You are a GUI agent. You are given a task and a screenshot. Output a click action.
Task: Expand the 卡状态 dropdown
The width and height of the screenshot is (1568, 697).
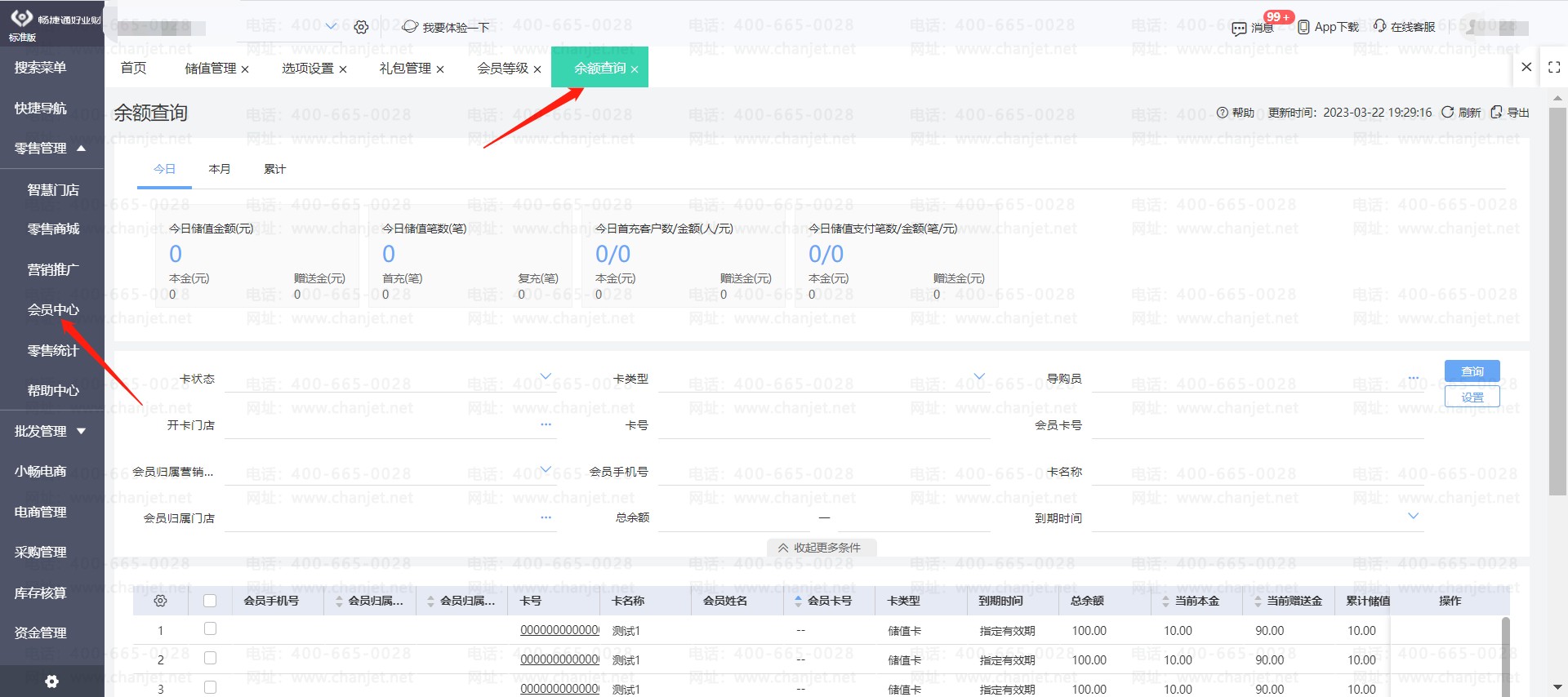546,376
